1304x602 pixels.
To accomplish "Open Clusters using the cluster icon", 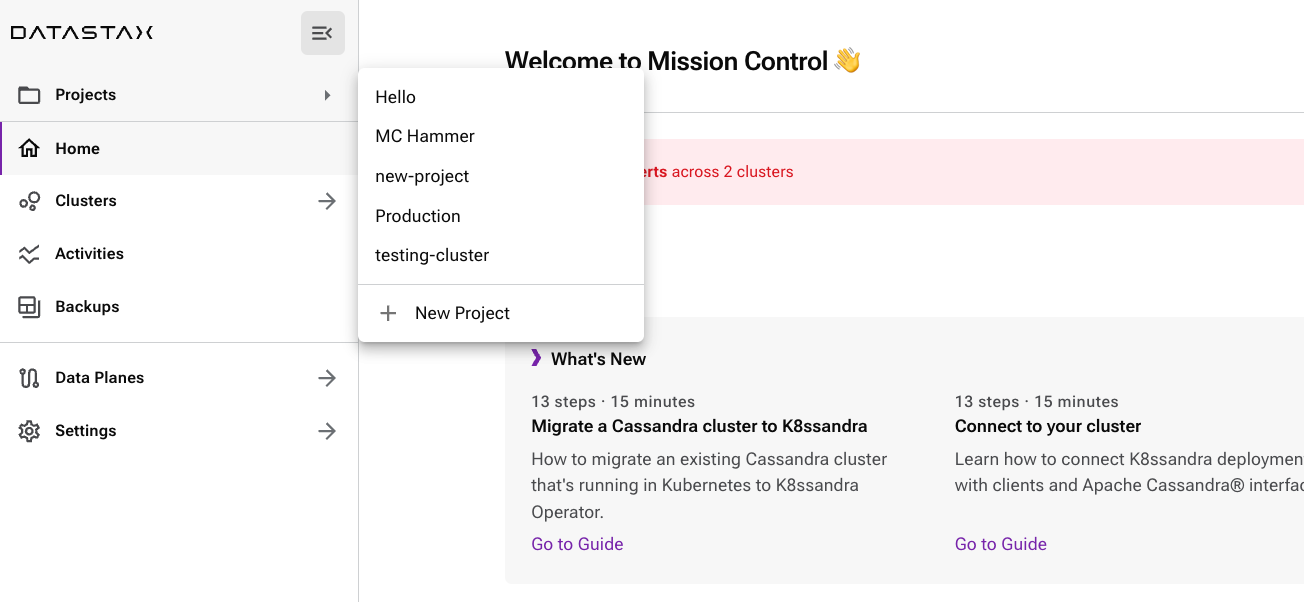I will pos(30,200).
